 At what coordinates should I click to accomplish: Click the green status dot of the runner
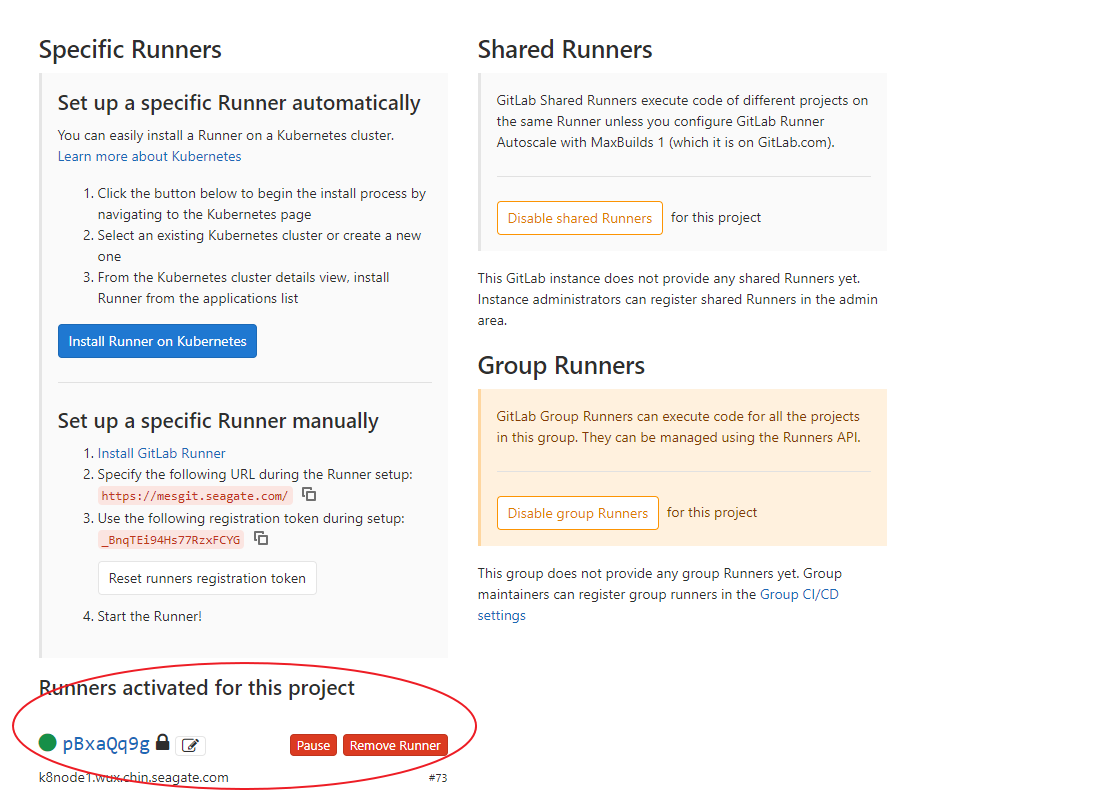click(46, 743)
